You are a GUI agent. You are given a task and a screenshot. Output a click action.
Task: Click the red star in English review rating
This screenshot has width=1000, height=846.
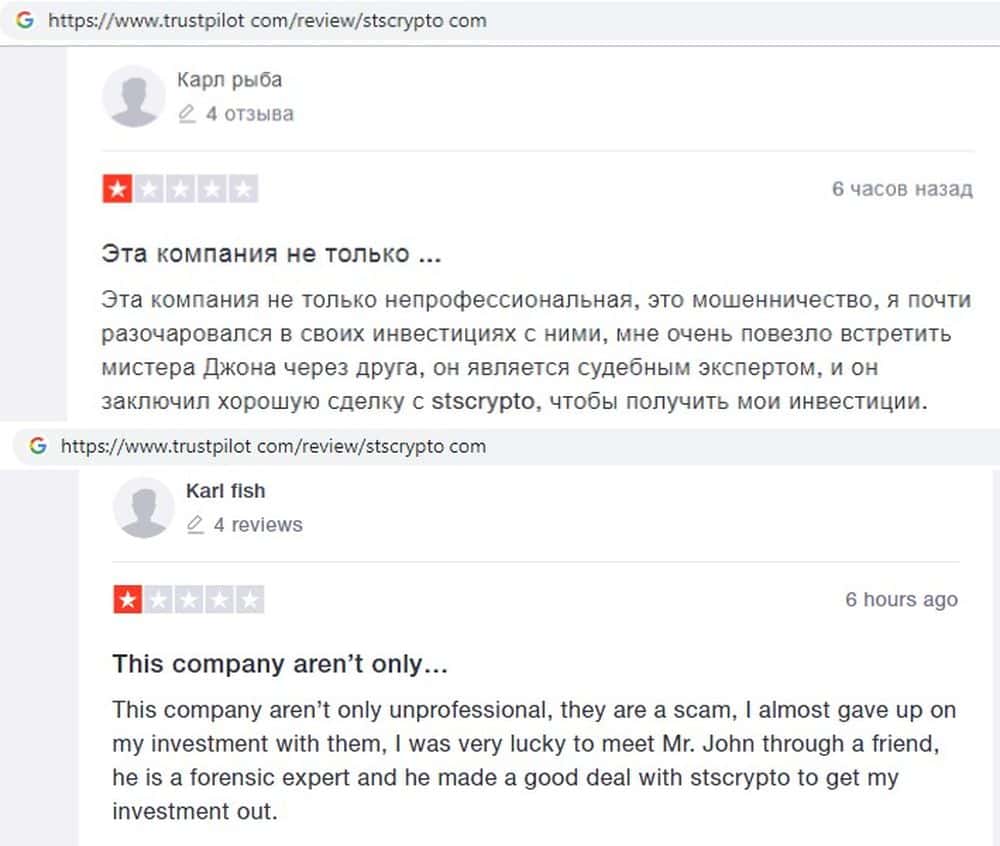coord(127,600)
